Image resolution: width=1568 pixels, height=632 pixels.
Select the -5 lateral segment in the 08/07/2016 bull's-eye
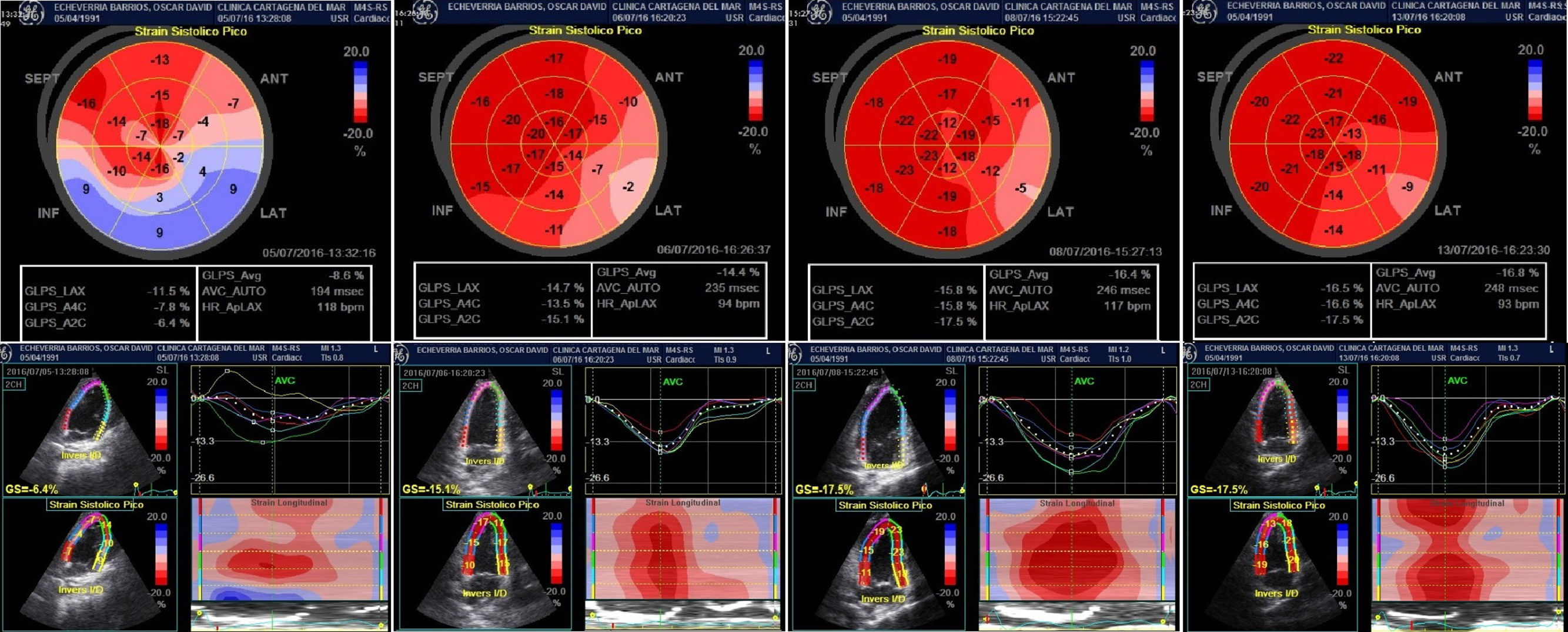(1021, 188)
